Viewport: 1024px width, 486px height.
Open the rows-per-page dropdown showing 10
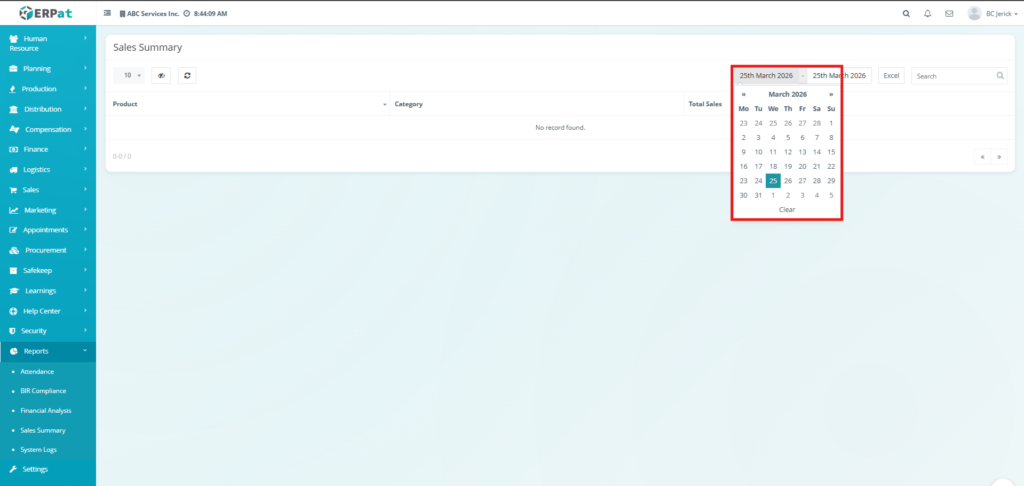130,75
